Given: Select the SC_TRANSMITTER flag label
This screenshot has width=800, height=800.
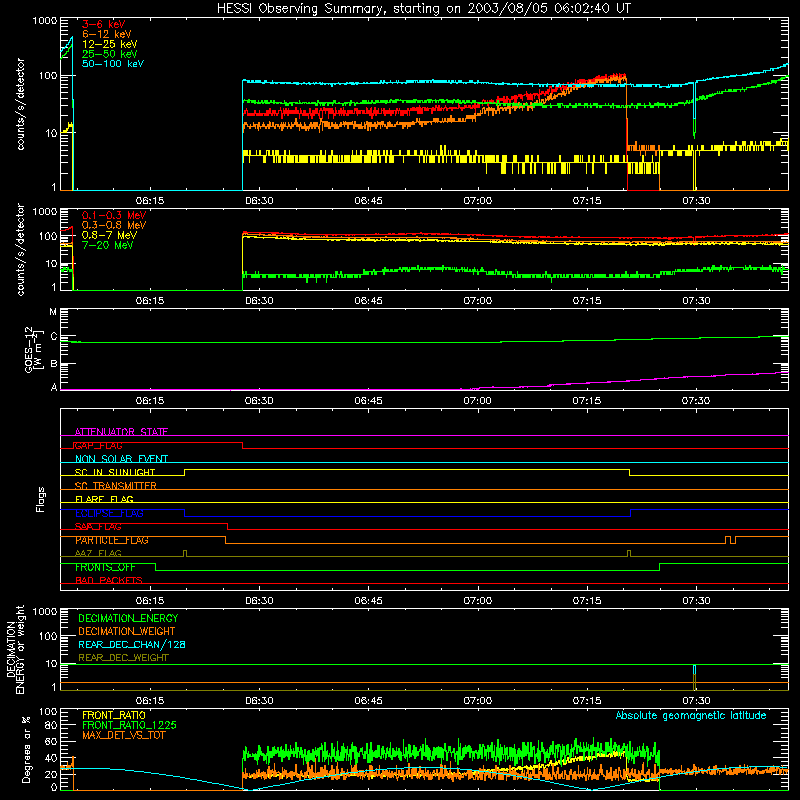Looking at the screenshot, I should tap(115, 486).
